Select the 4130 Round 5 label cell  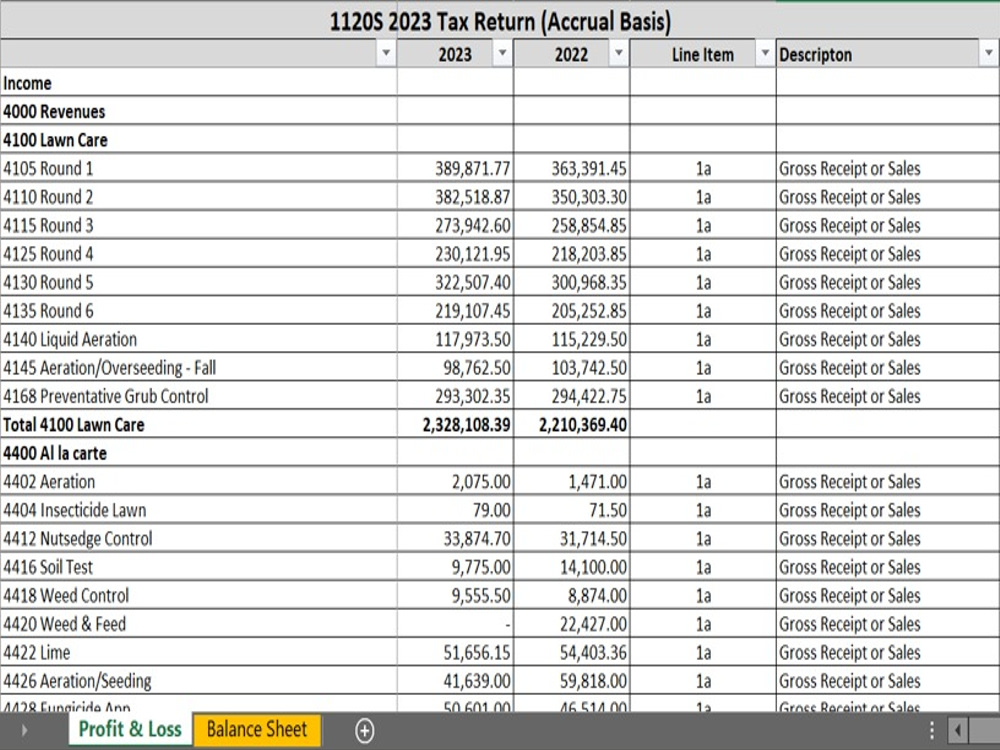tap(198, 282)
